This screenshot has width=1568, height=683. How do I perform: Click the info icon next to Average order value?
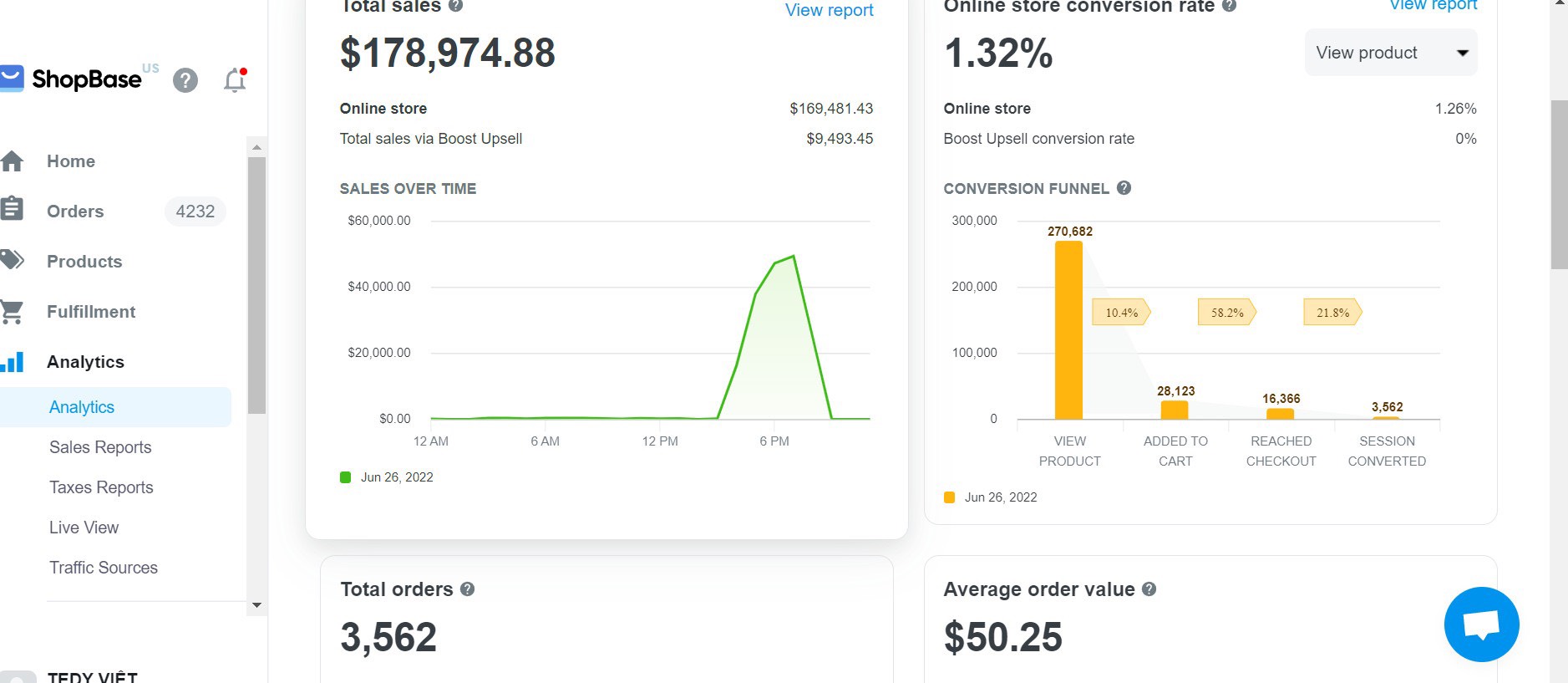1149,589
